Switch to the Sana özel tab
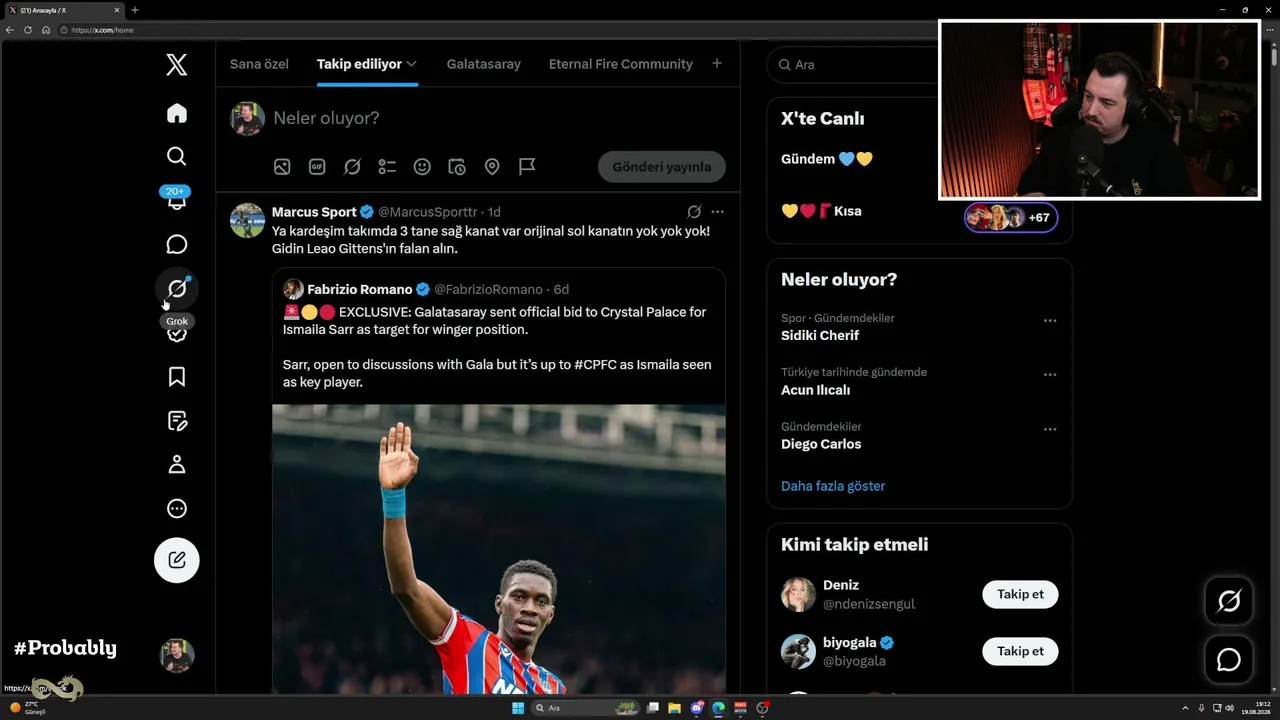The height and width of the screenshot is (720, 1280). pyautogui.click(x=259, y=64)
